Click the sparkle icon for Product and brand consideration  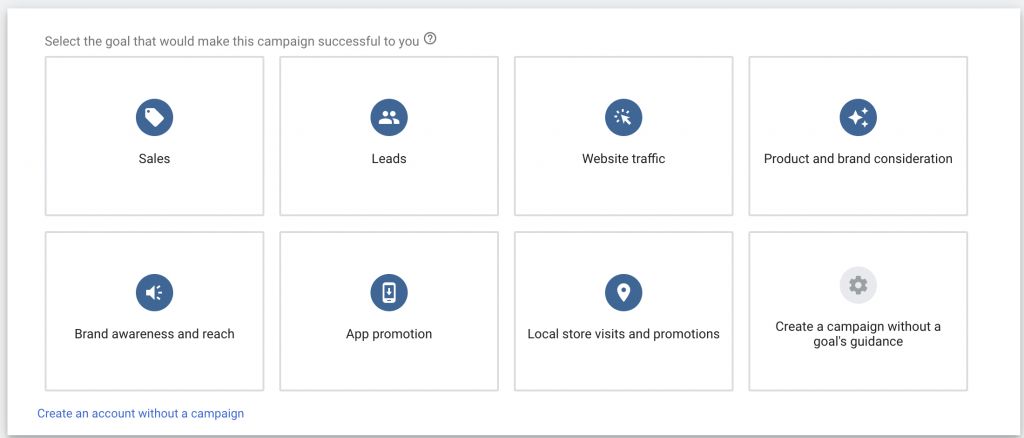(x=858, y=118)
